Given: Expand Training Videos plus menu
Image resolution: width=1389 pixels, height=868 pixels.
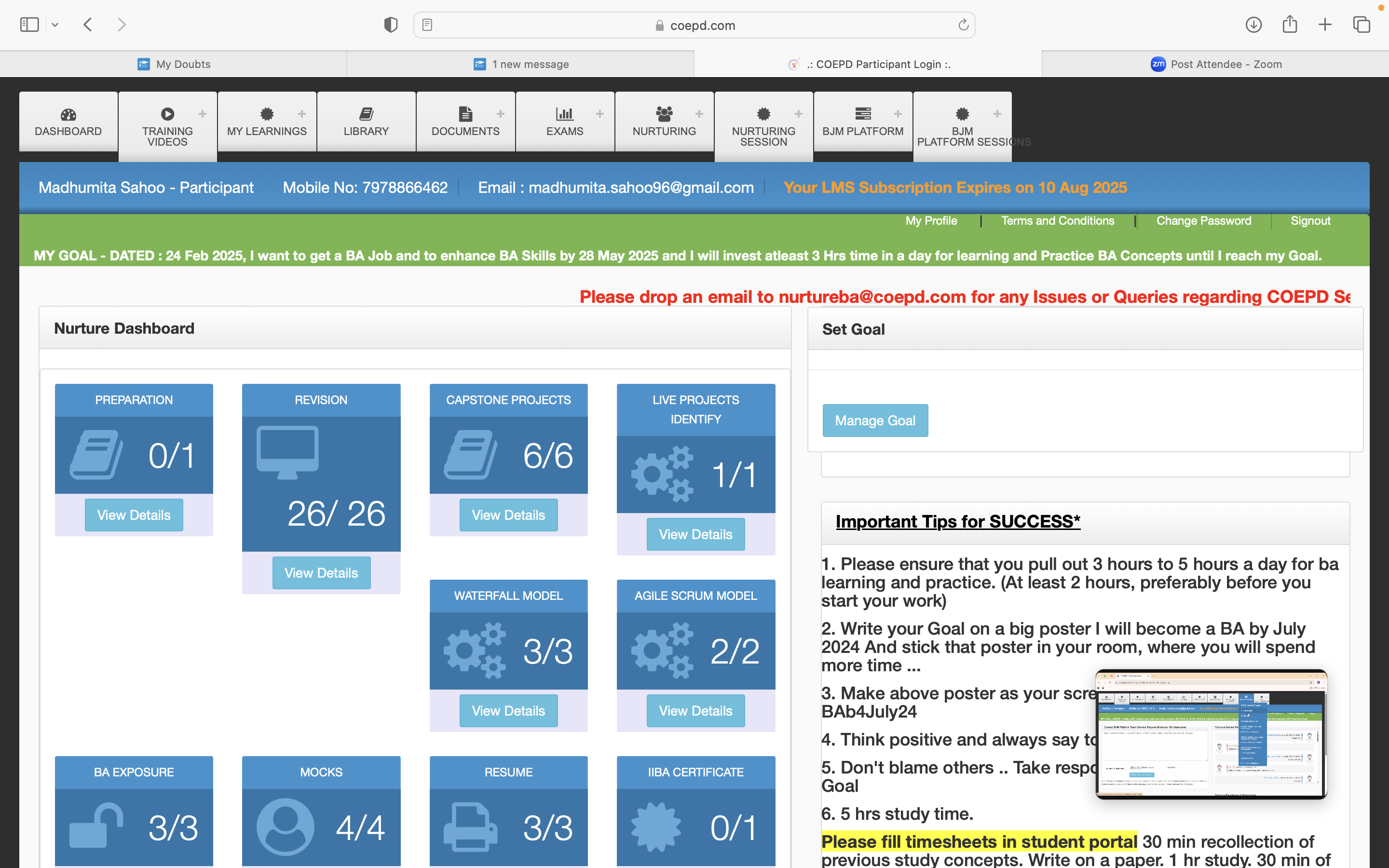Looking at the screenshot, I should pos(203,114).
